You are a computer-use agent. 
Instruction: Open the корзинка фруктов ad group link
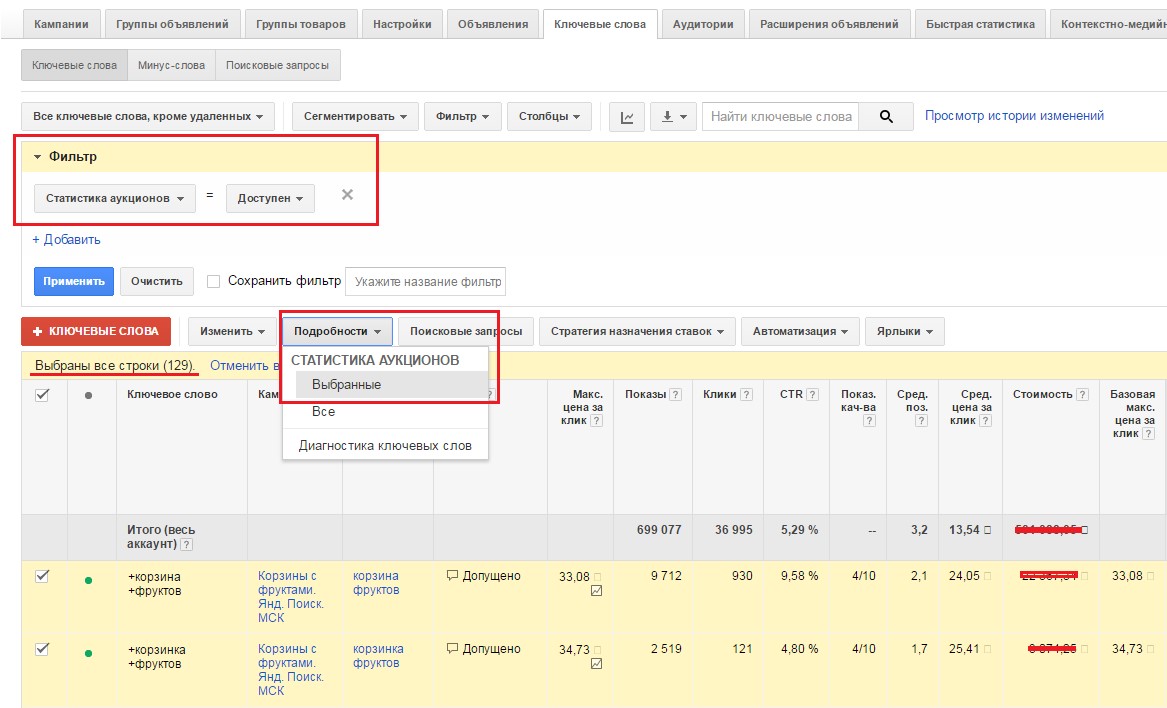click(378, 656)
